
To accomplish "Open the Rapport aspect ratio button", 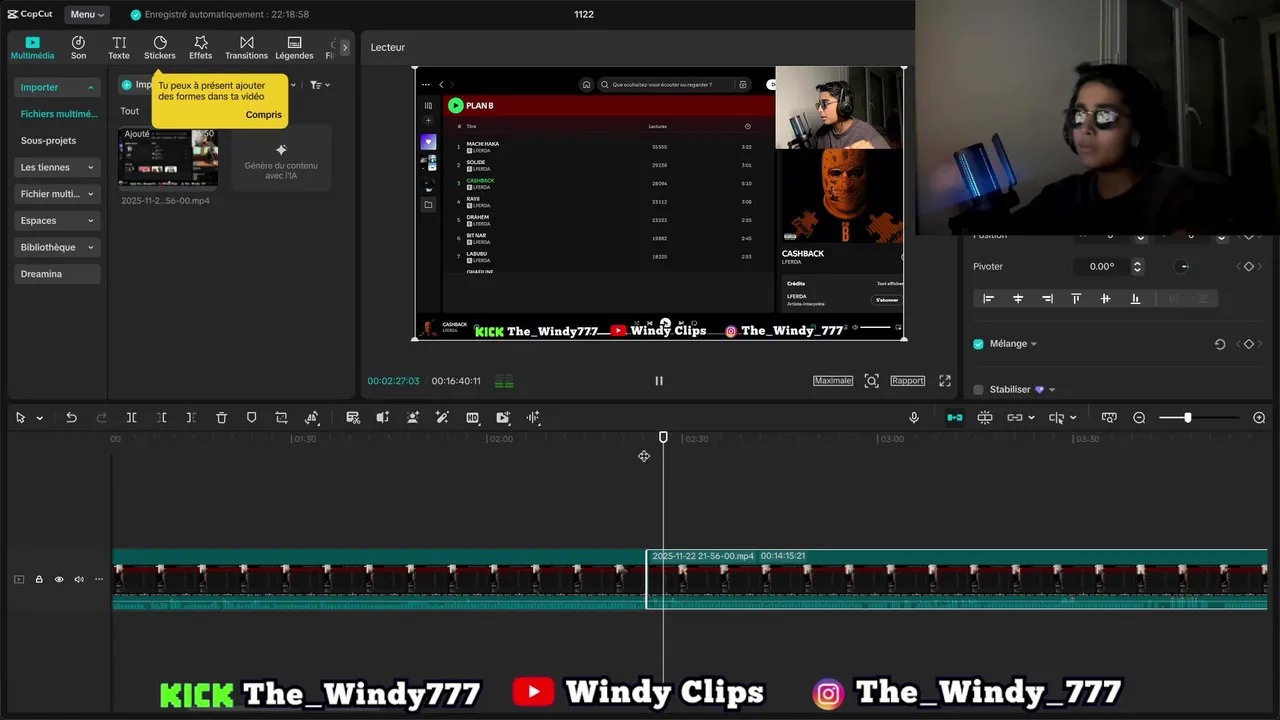I will click(x=907, y=381).
